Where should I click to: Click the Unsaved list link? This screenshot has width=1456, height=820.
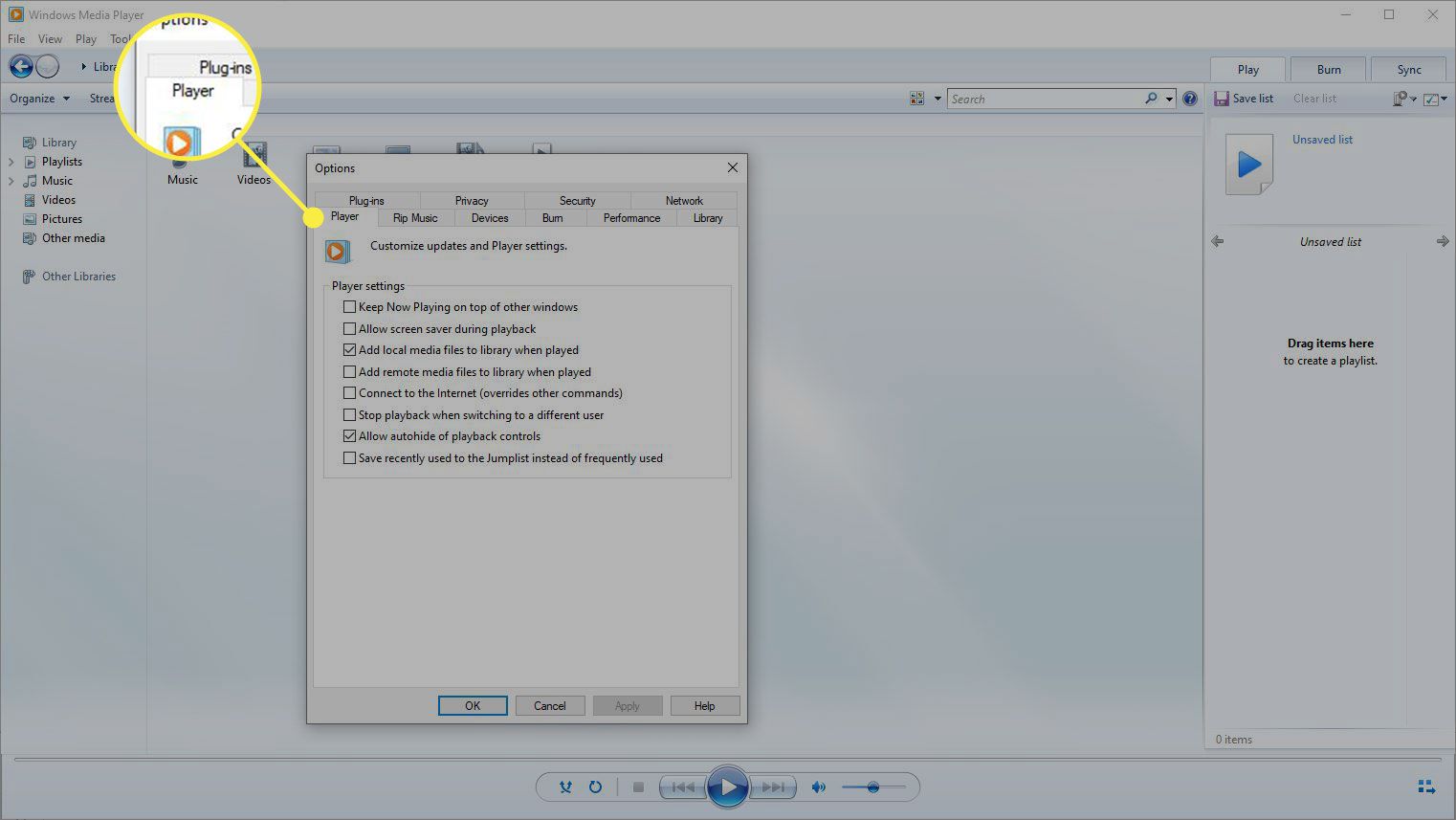coord(1322,140)
